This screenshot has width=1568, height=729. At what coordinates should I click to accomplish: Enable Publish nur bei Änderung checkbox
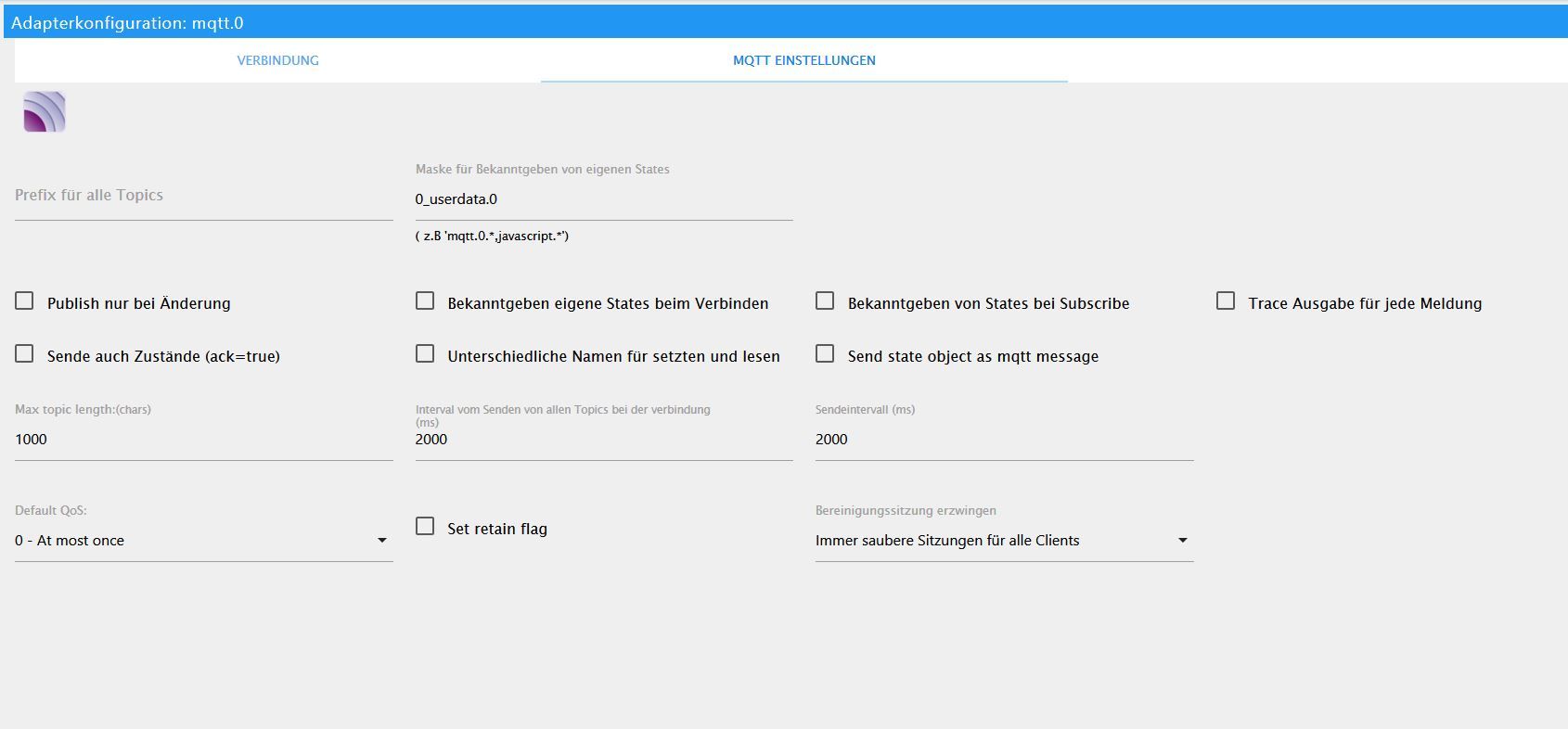[25, 301]
